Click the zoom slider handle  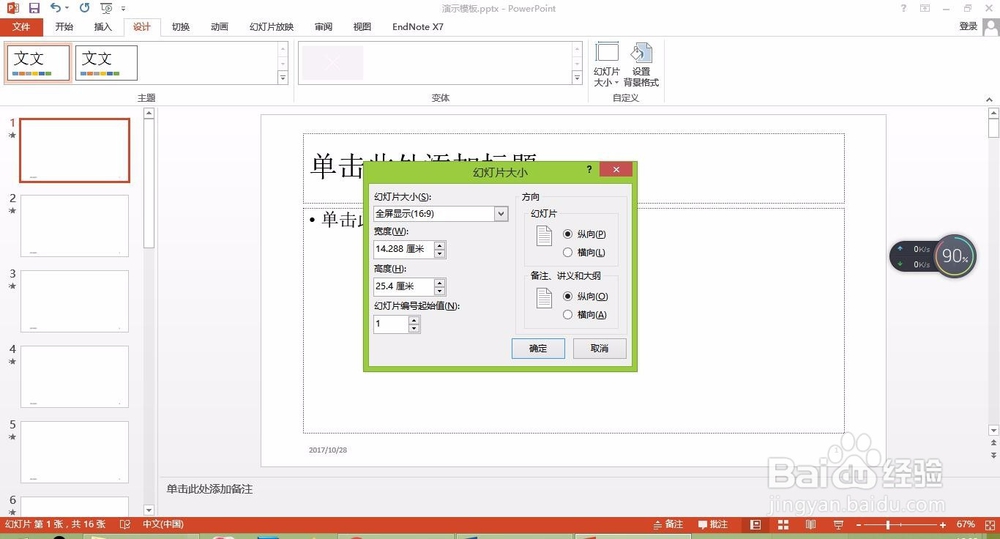pyautogui.click(x=888, y=524)
